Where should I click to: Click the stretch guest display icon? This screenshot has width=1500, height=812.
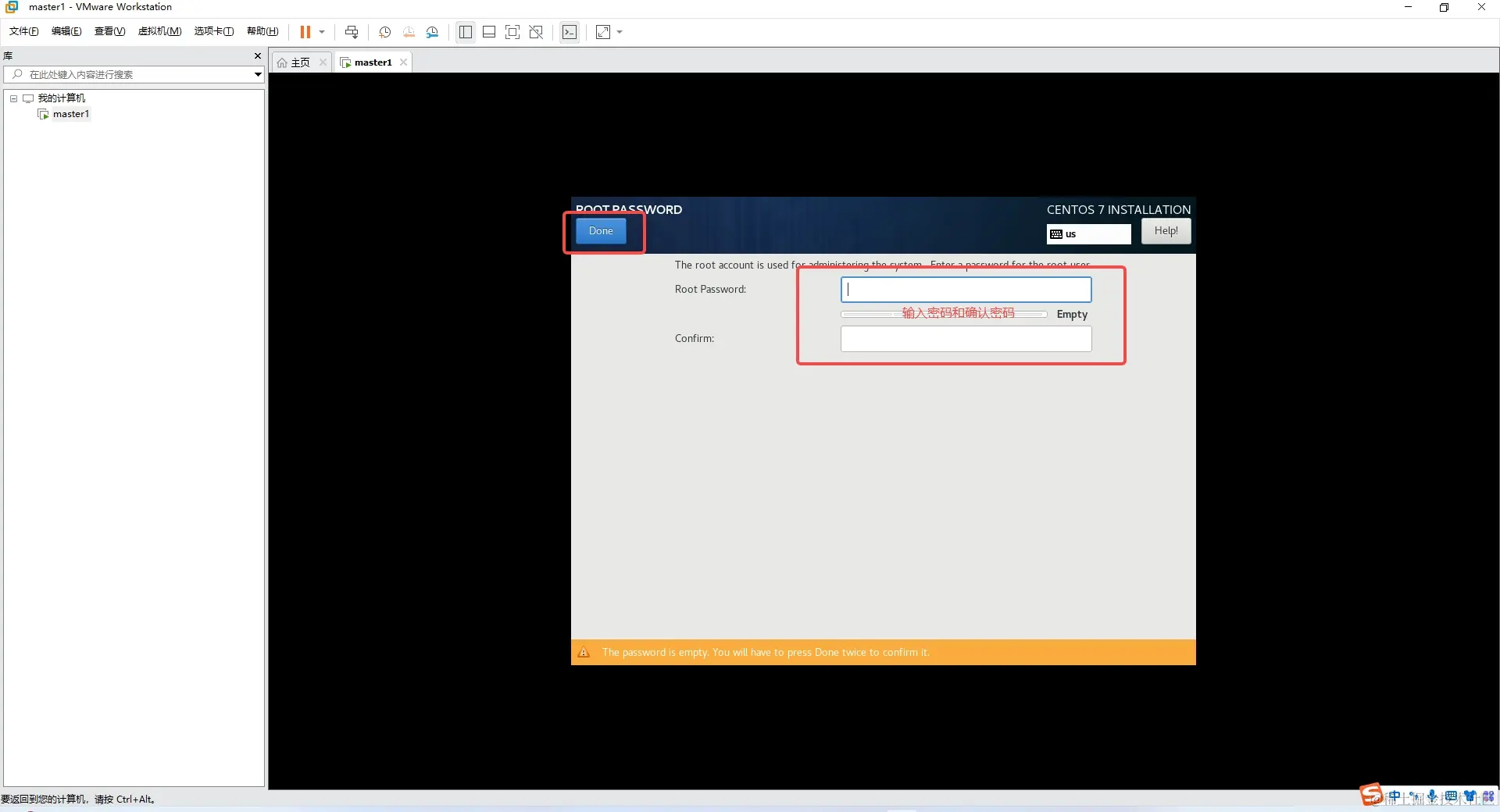pos(603,32)
